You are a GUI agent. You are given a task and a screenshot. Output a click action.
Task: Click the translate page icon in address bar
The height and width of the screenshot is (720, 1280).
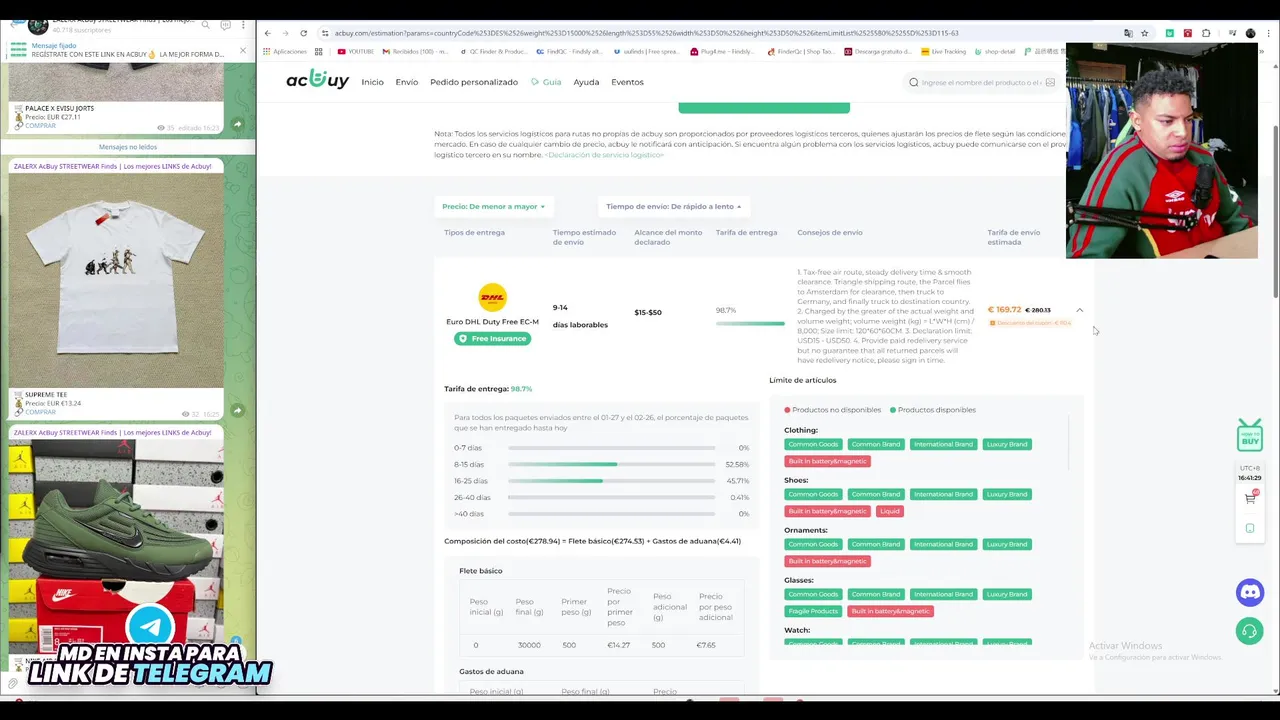(1128, 33)
